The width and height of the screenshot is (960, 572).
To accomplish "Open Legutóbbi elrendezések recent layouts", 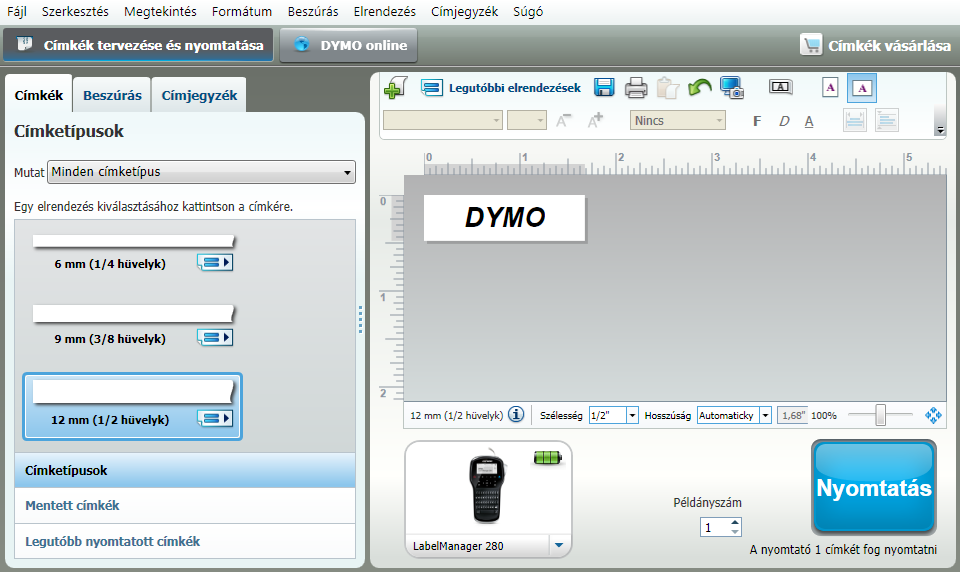I will [x=501, y=88].
